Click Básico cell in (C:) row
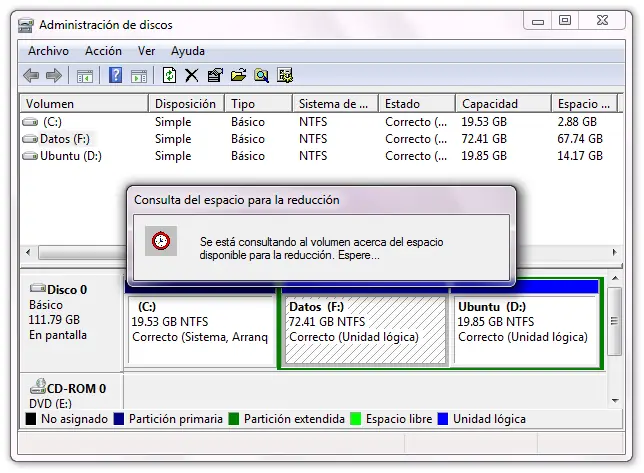 point(248,122)
